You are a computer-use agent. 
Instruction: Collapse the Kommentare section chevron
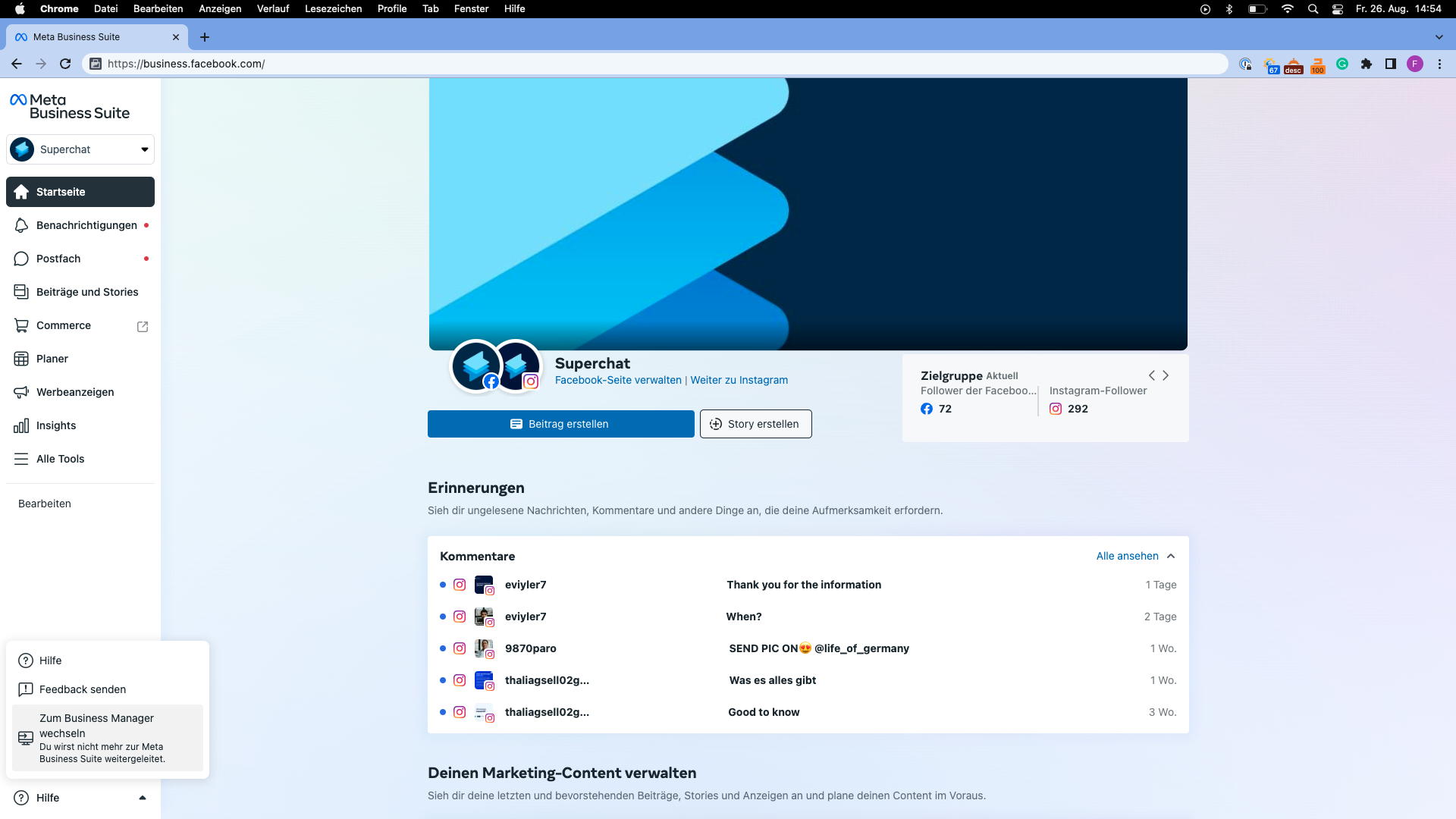[1171, 556]
